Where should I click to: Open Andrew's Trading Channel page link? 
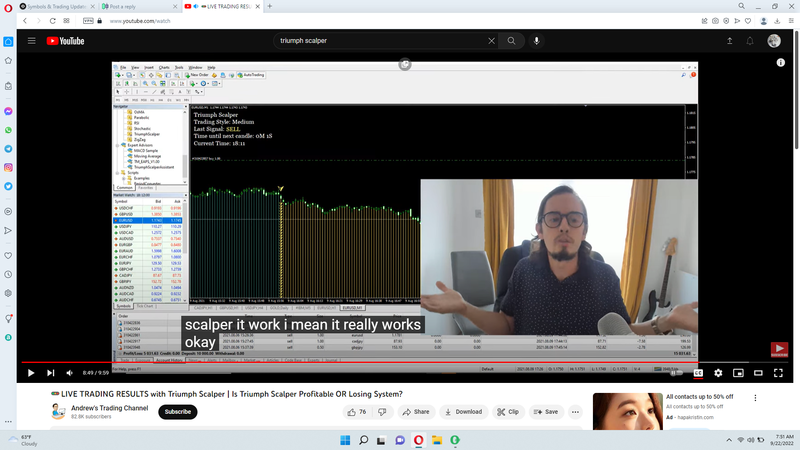click(110, 408)
